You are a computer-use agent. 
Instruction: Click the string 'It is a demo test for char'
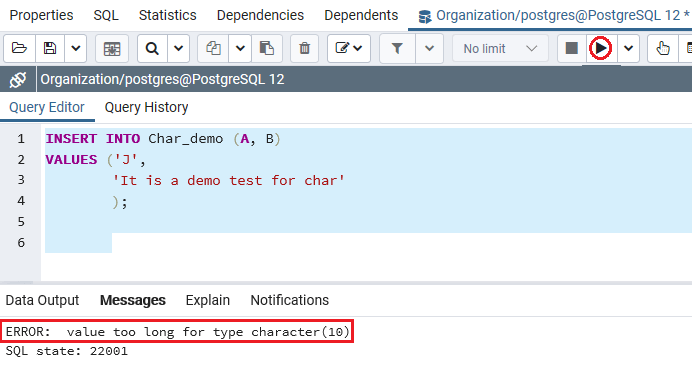tap(228, 180)
